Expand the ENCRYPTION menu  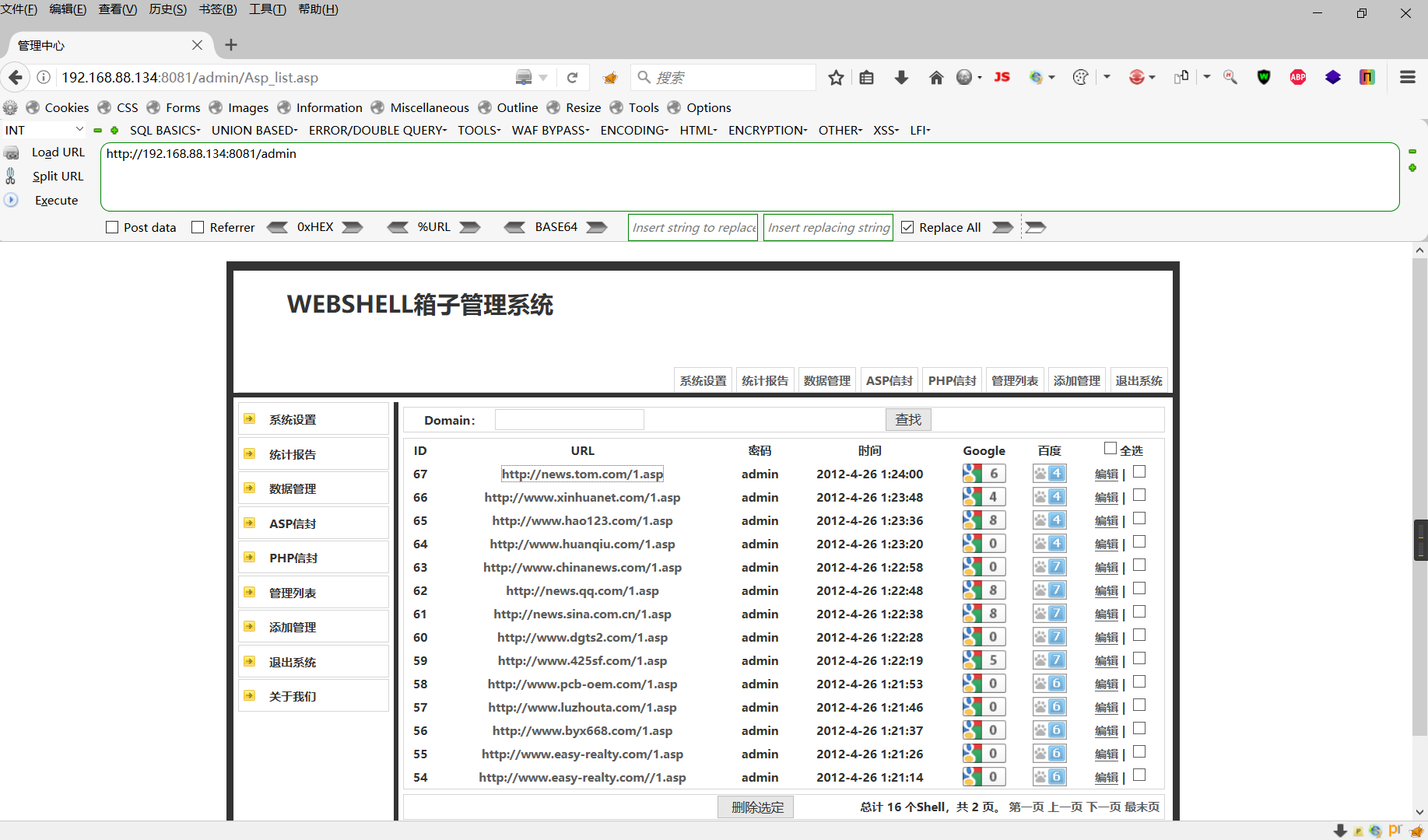pyautogui.click(x=767, y=130)
